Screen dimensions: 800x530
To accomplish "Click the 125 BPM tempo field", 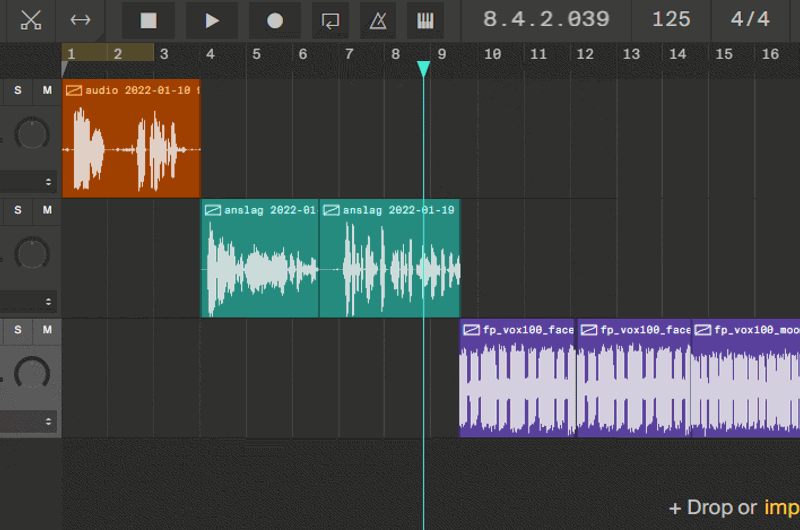I will tap(670, 20).
